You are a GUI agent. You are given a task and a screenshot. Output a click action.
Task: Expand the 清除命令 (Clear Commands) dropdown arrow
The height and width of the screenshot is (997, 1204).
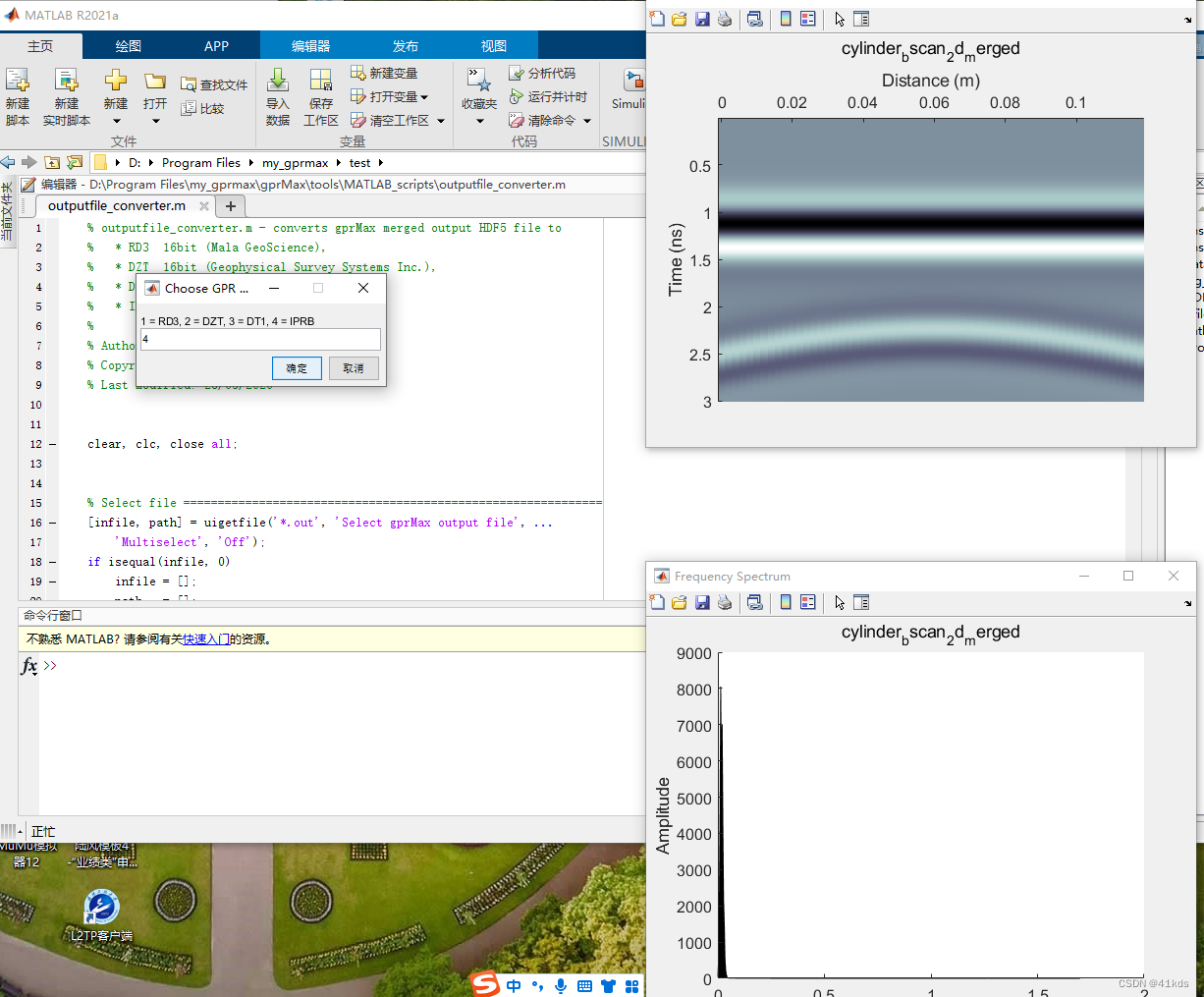[587, 121]
